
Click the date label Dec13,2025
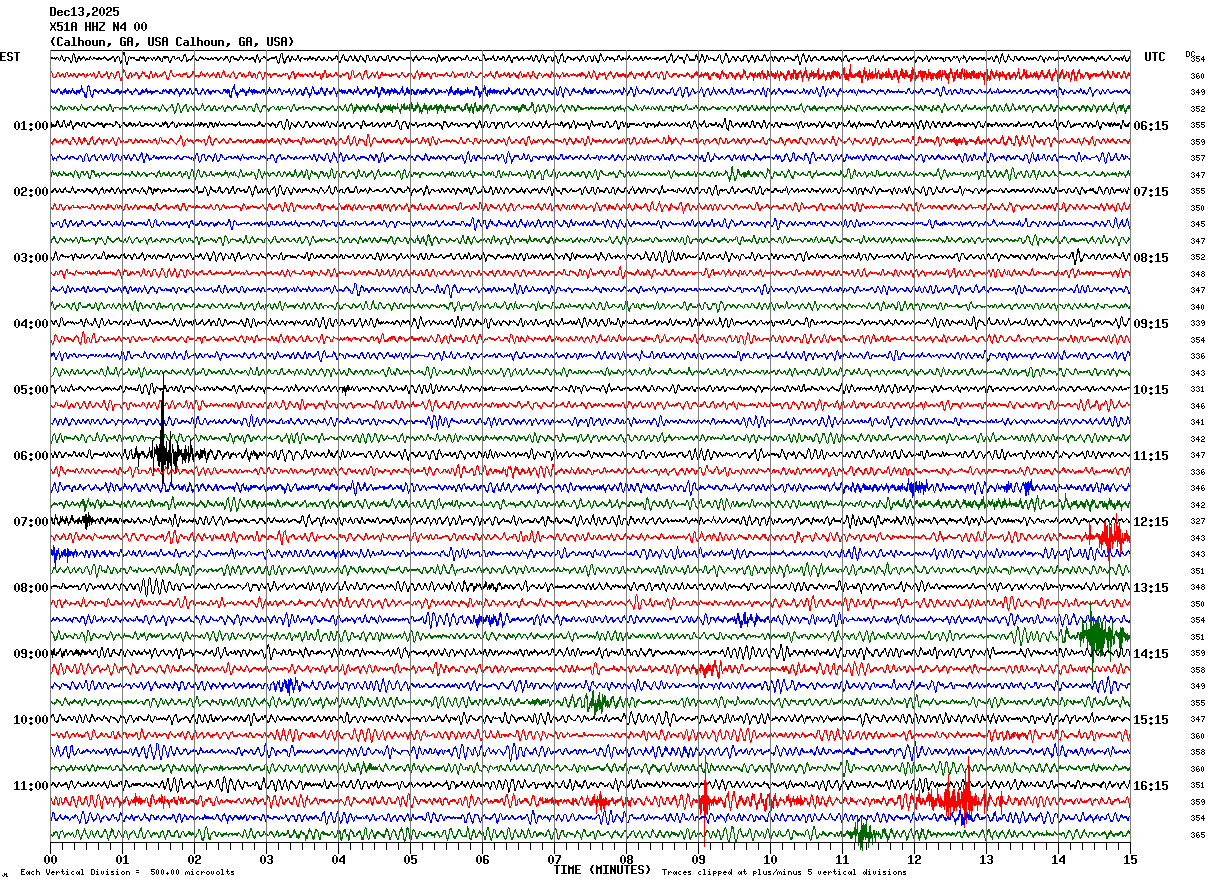click(84, 12)
